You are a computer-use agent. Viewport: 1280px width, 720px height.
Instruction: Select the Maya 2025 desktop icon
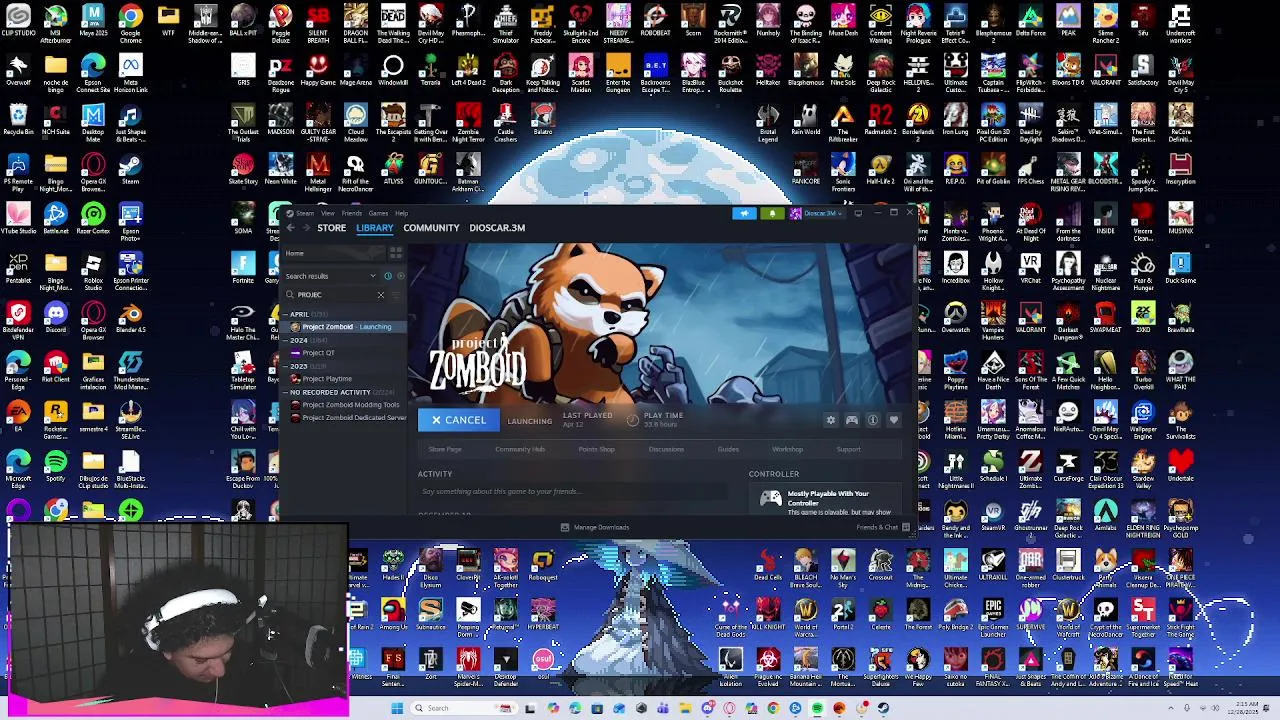tap(93, 22)
